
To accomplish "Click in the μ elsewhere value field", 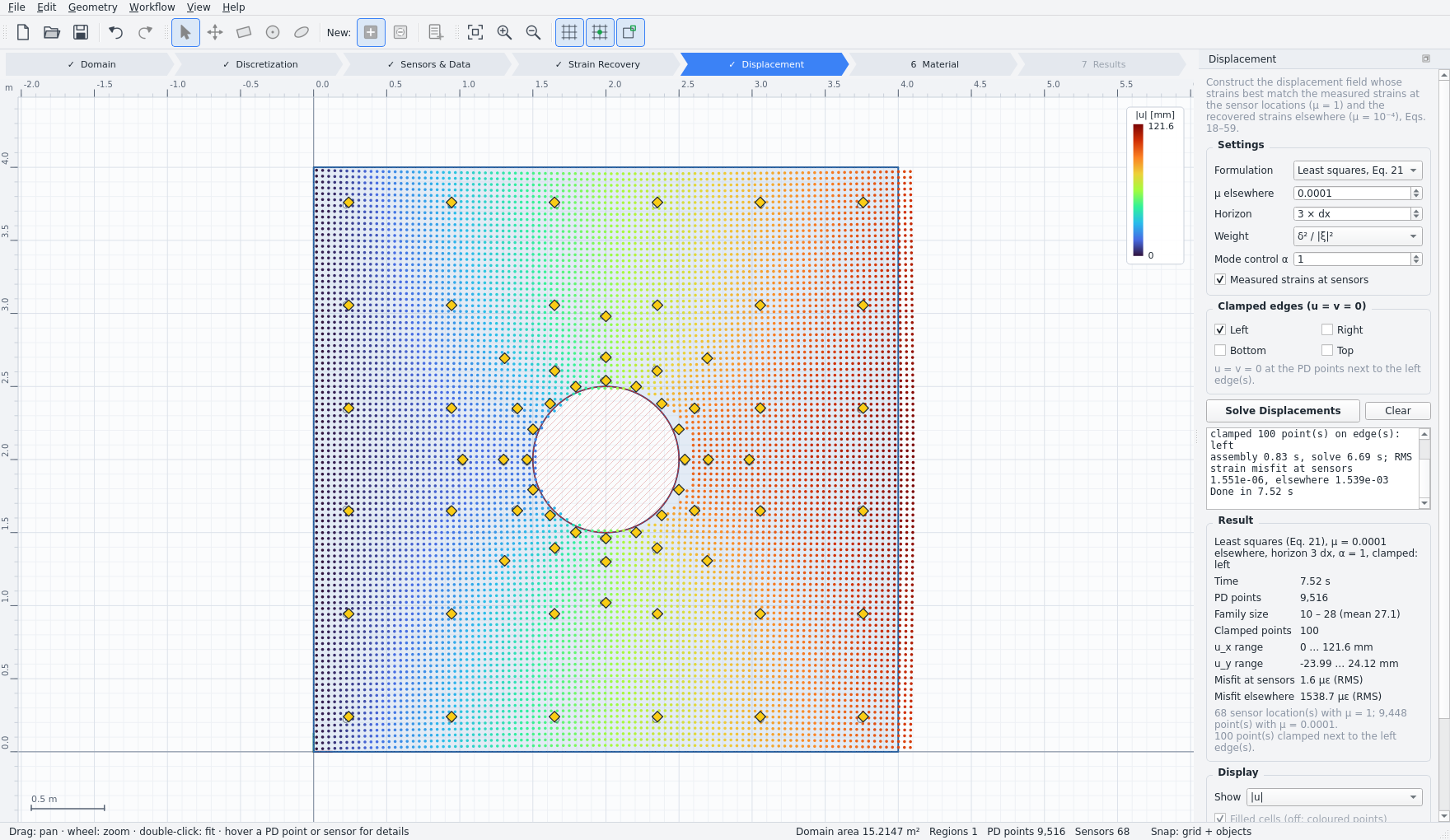I will tap(1352, 194).
